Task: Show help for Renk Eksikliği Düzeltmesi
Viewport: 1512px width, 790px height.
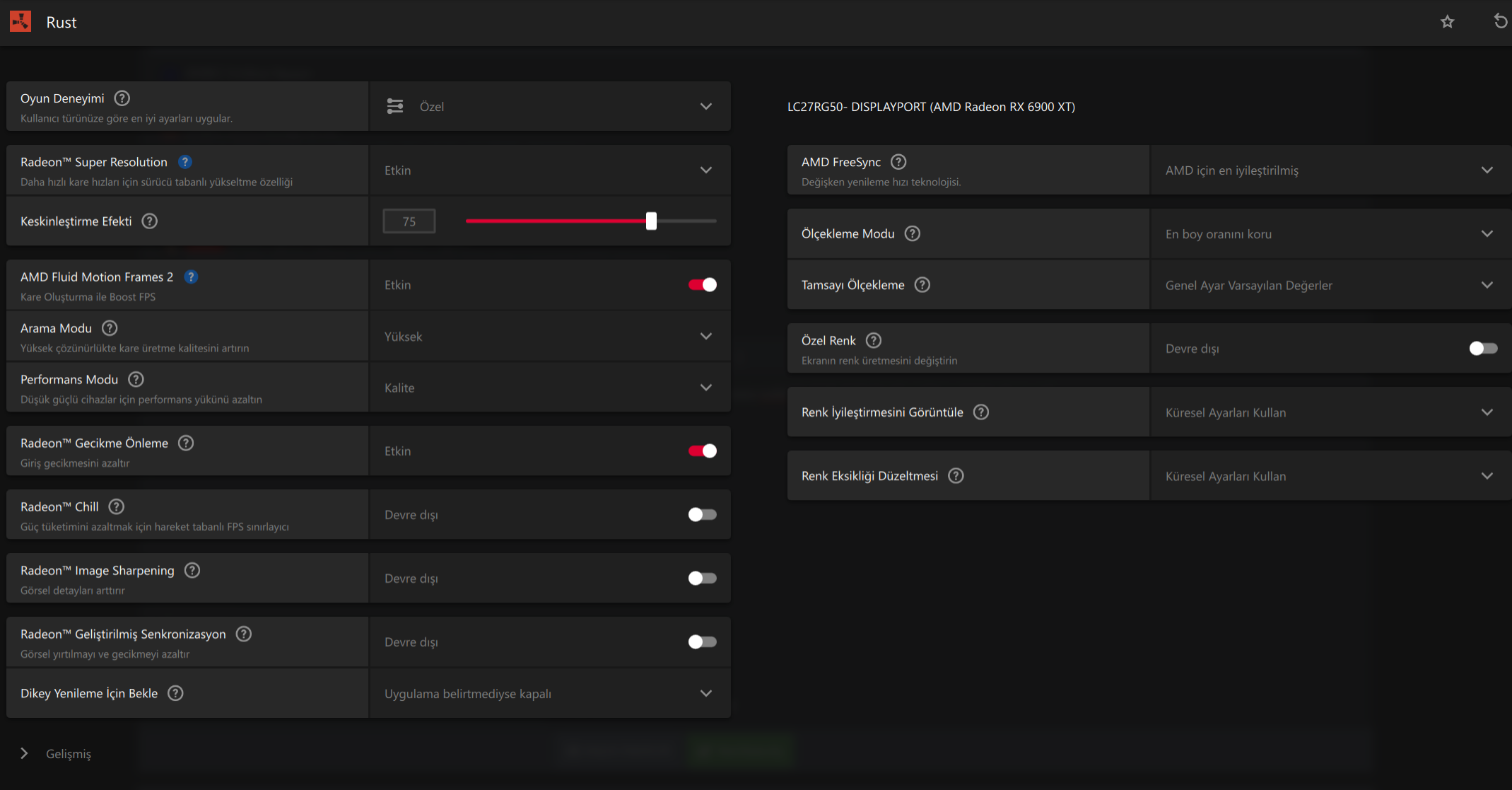Action: pos(956,476)
